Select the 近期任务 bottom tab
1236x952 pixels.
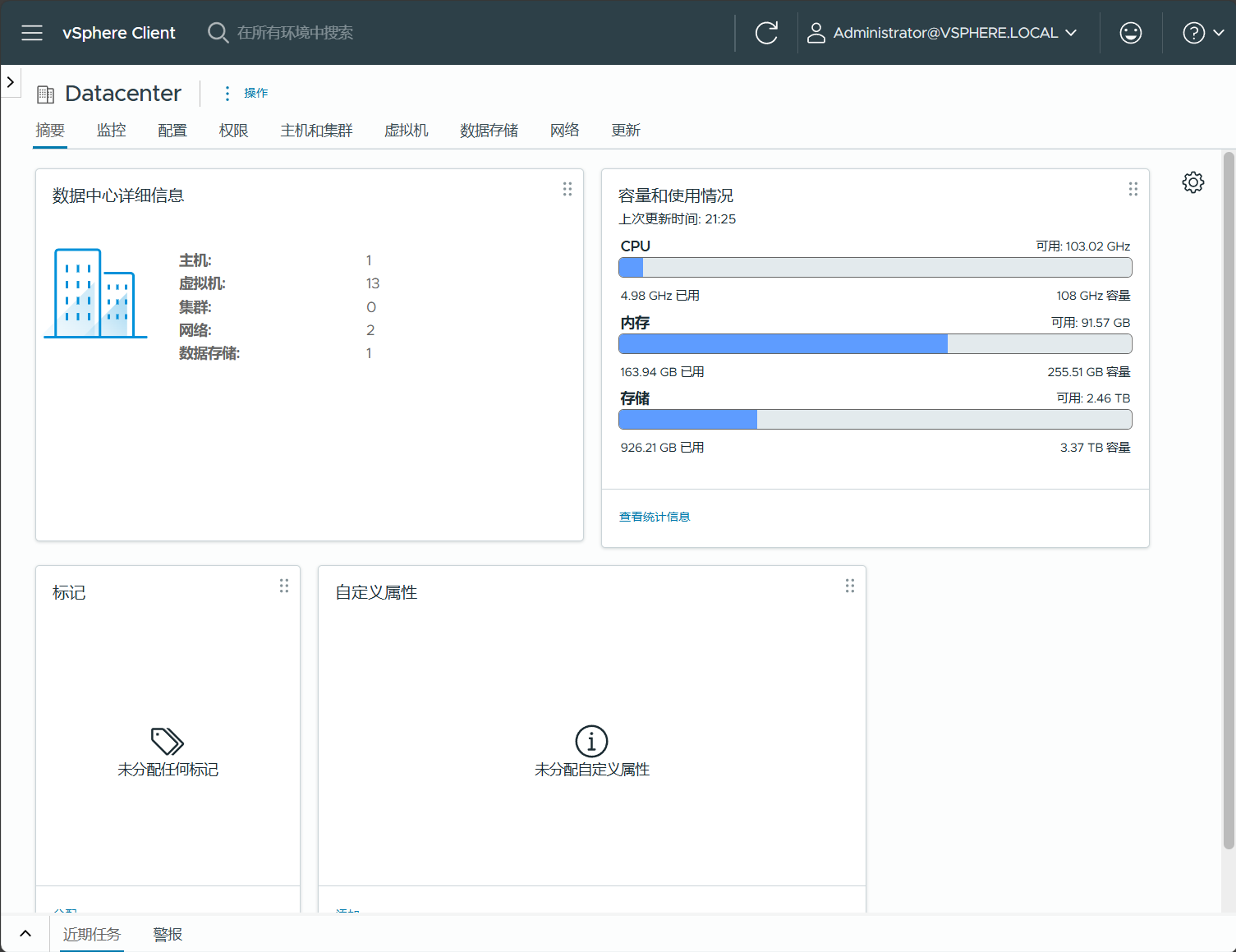click(92, 934)
